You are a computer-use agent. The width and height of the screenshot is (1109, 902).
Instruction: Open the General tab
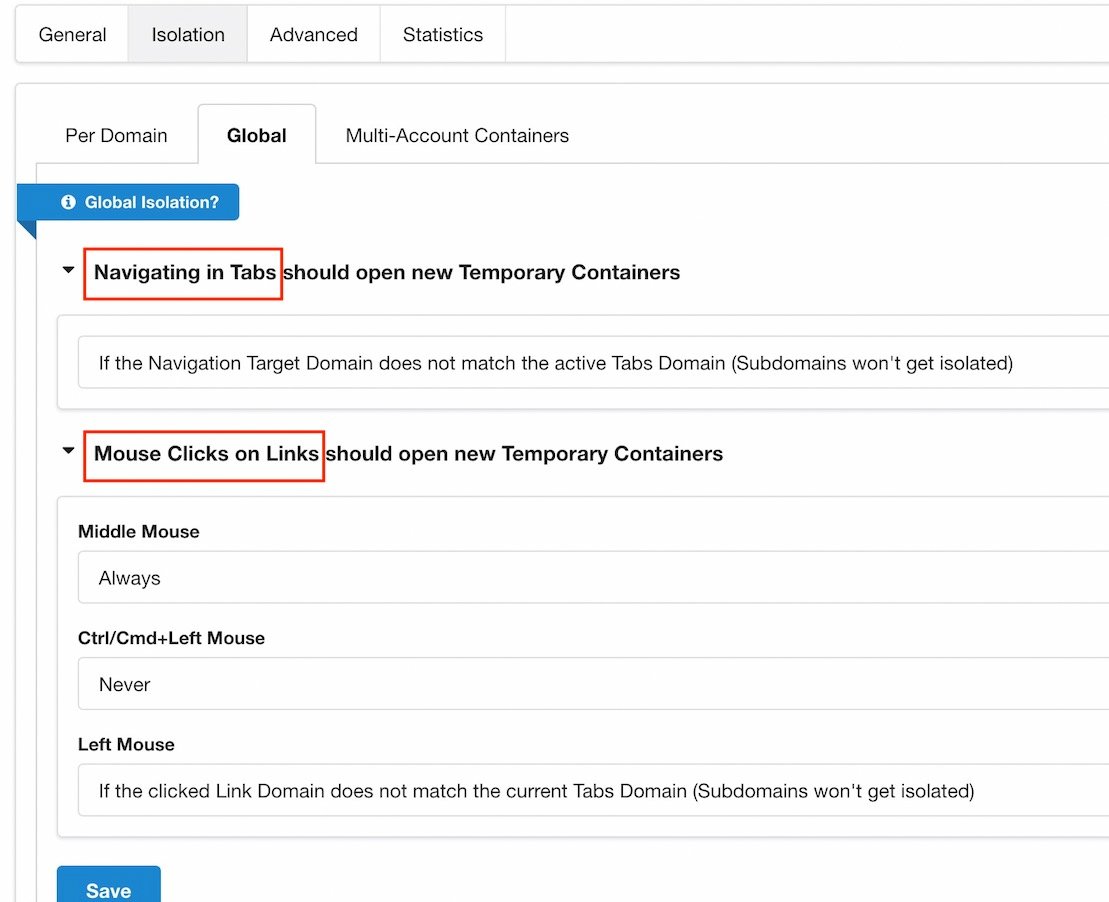click(x=72, y=35)
